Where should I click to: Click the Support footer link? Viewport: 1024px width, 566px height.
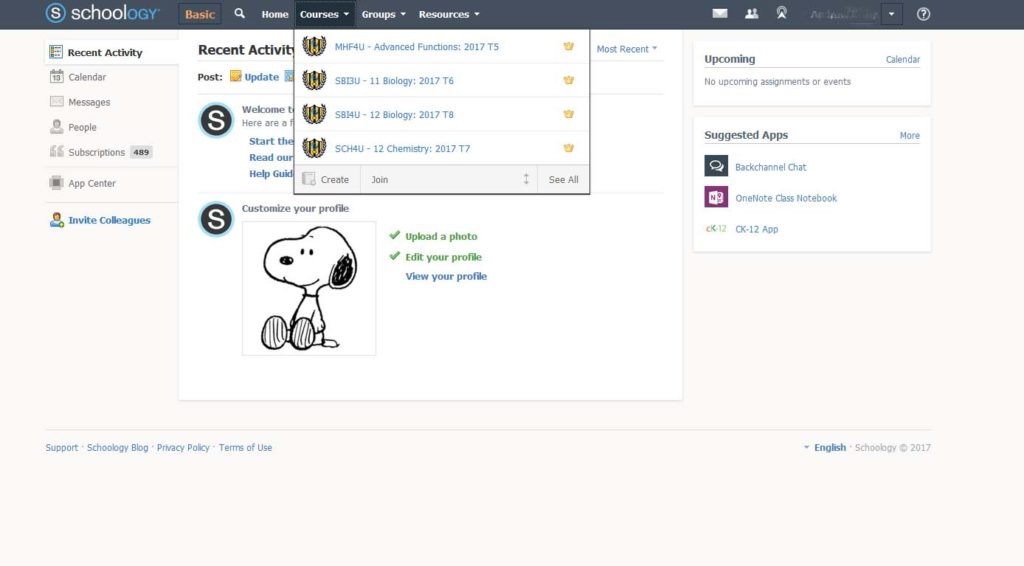(61, 447)
